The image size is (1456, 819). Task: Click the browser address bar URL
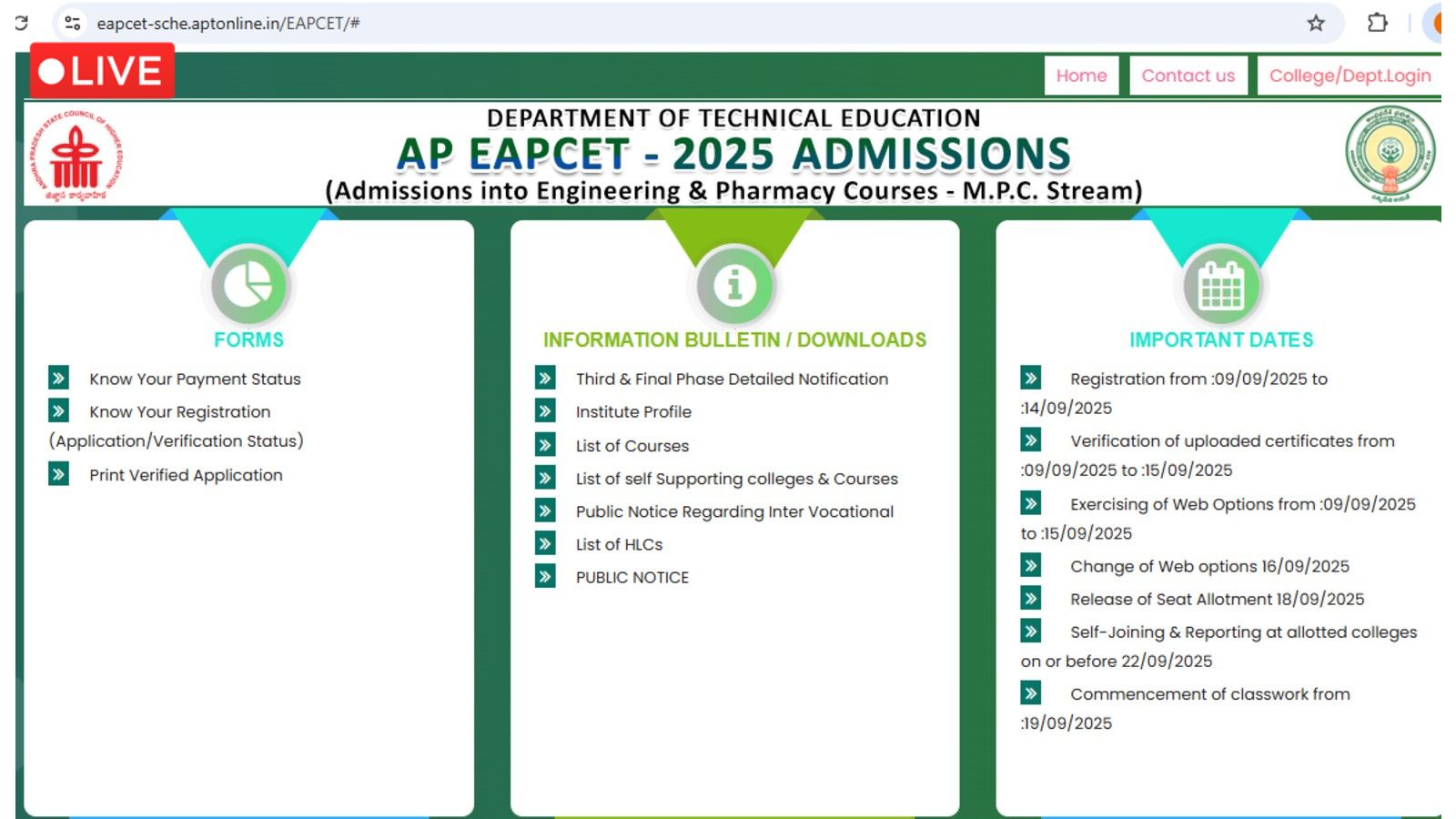pos(228,24)
